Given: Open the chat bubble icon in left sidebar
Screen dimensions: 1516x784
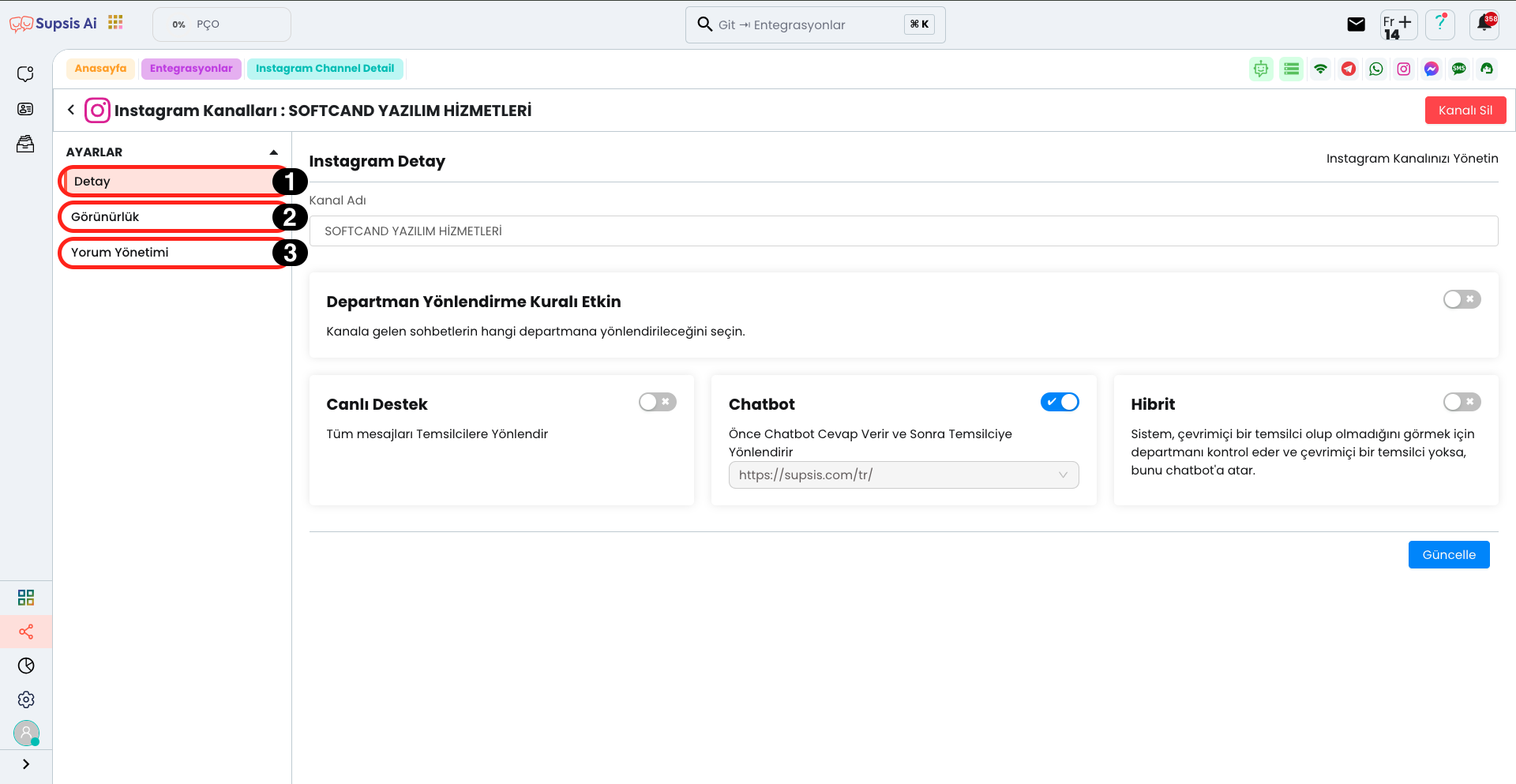Looking at the screenshot, I should click(26, 73).
